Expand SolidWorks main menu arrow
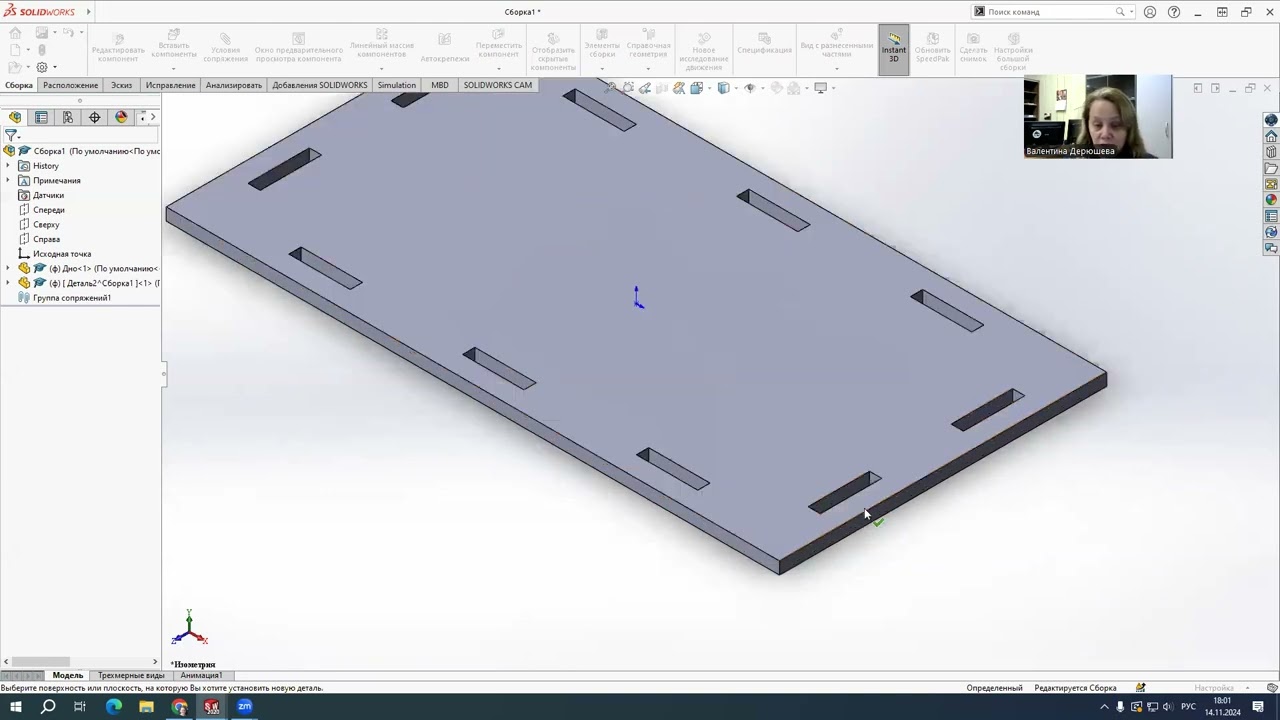Image resolution: width=1280 pixels, height=720 pixels. click(88, 12)
